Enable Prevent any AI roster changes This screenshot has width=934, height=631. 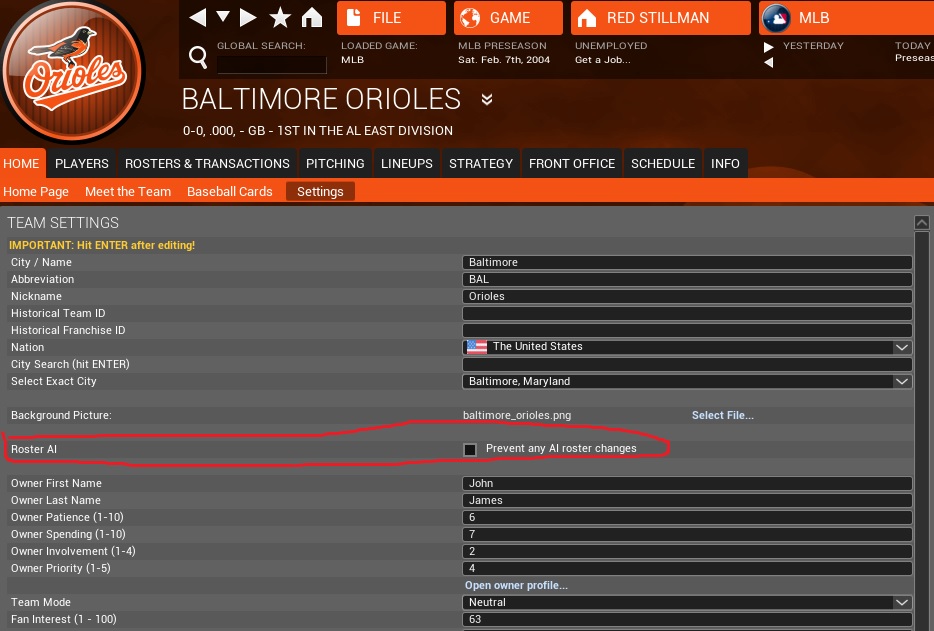coord(470,449)
